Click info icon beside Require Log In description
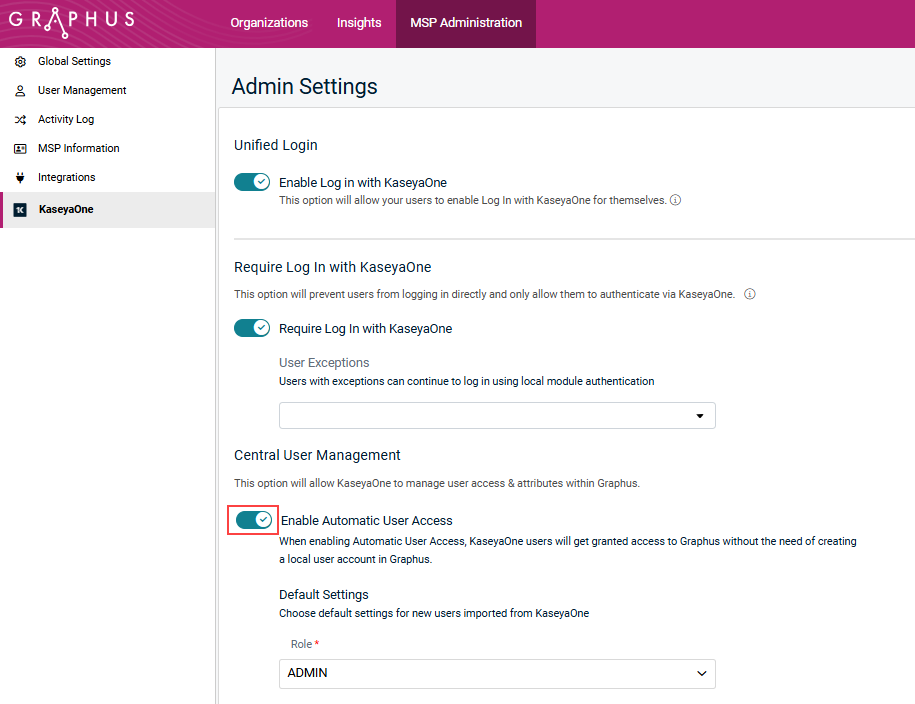 [750, 294]
